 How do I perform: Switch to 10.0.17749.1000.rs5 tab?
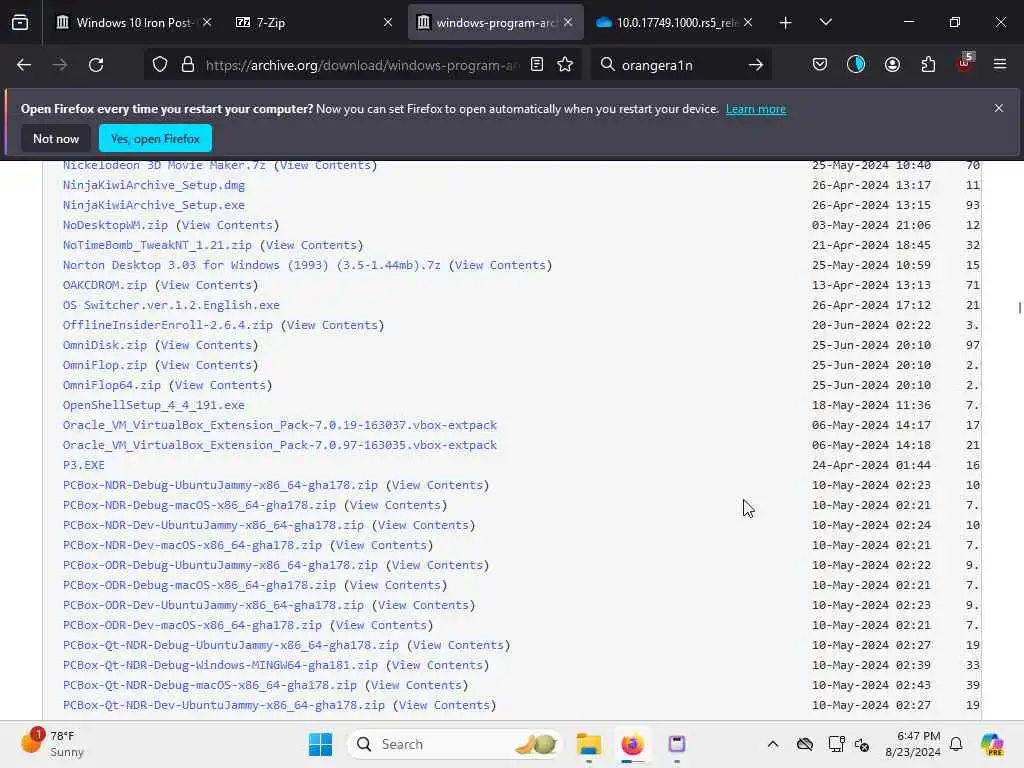[676, 23]
